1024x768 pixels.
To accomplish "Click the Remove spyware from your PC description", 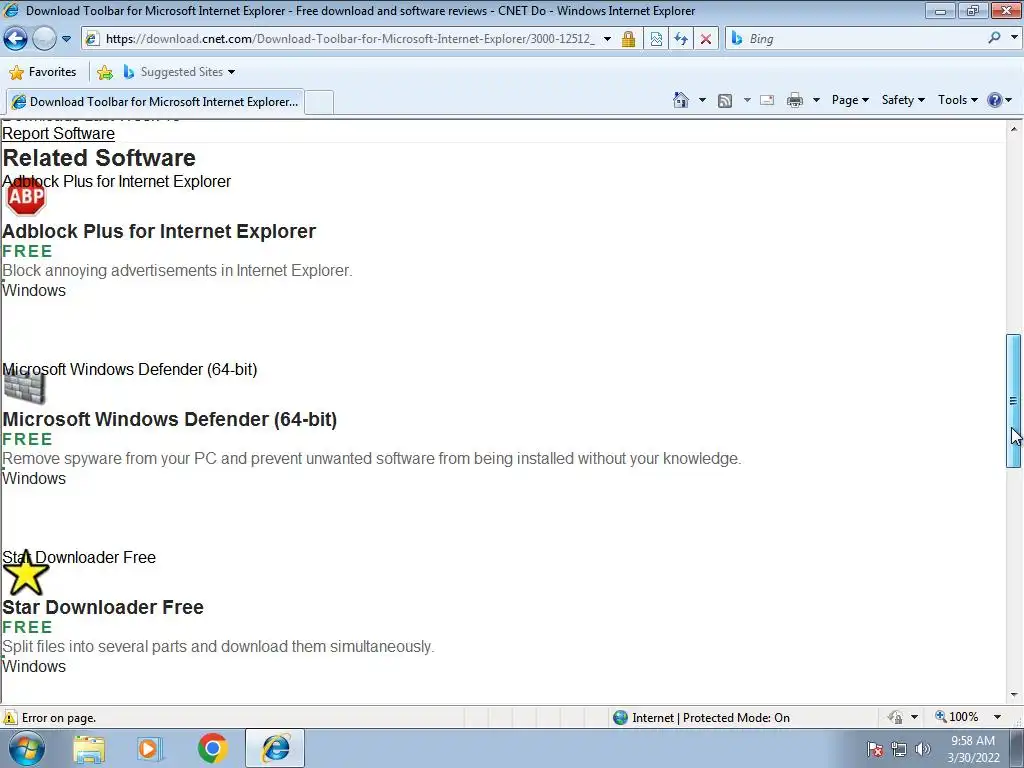I will click(372, 458).
